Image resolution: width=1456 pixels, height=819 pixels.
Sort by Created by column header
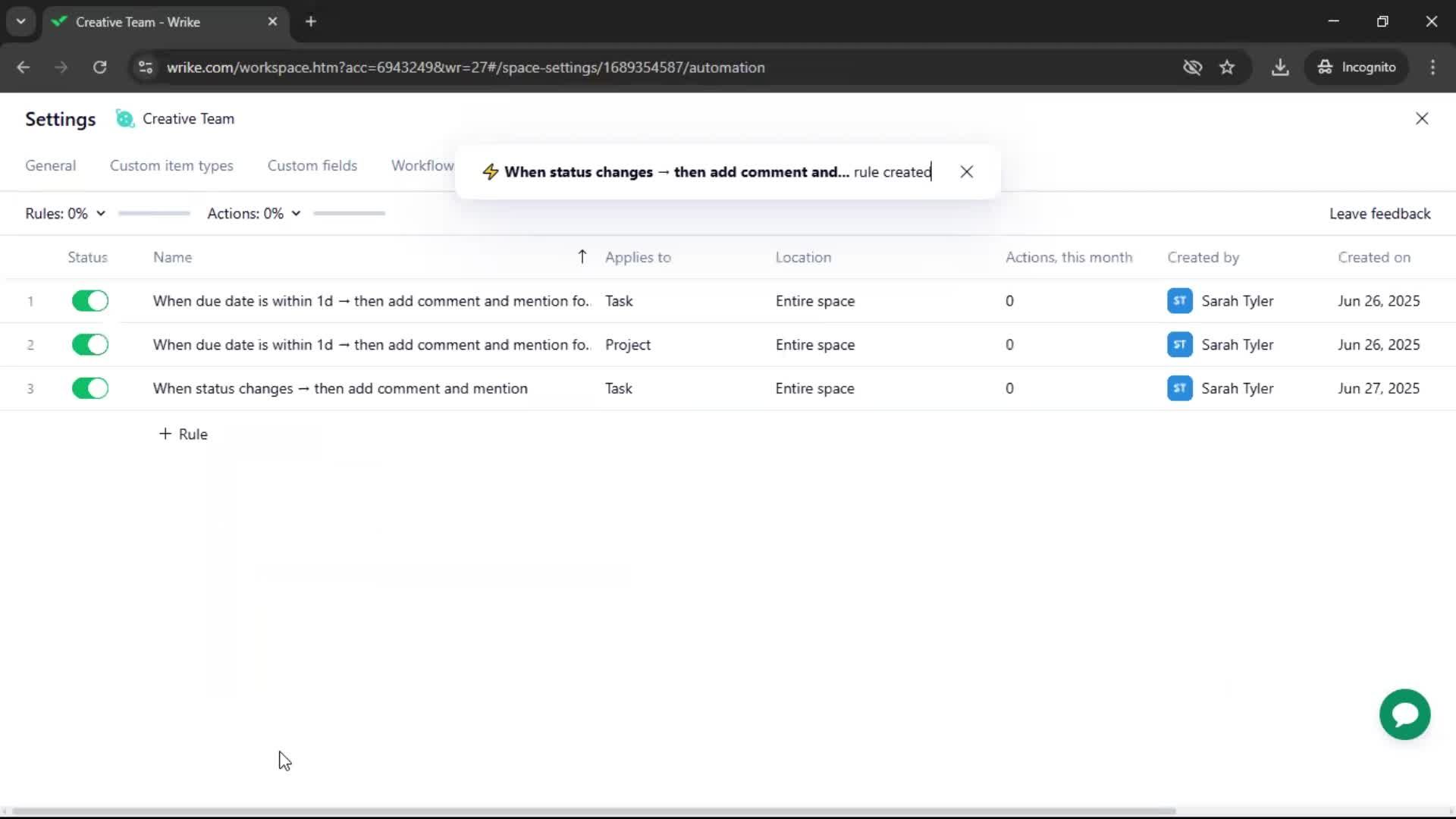coord(1203,257)
